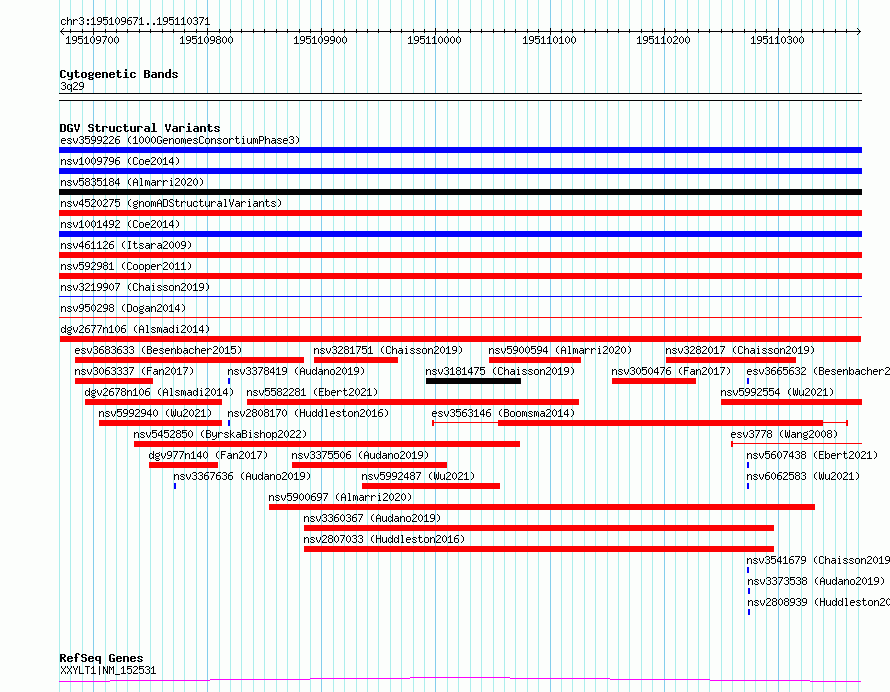The height and width of the screenshot is (692, 890).
Task: Click dgv977n140 (Fan2017) label
Action: coord(208,455)
